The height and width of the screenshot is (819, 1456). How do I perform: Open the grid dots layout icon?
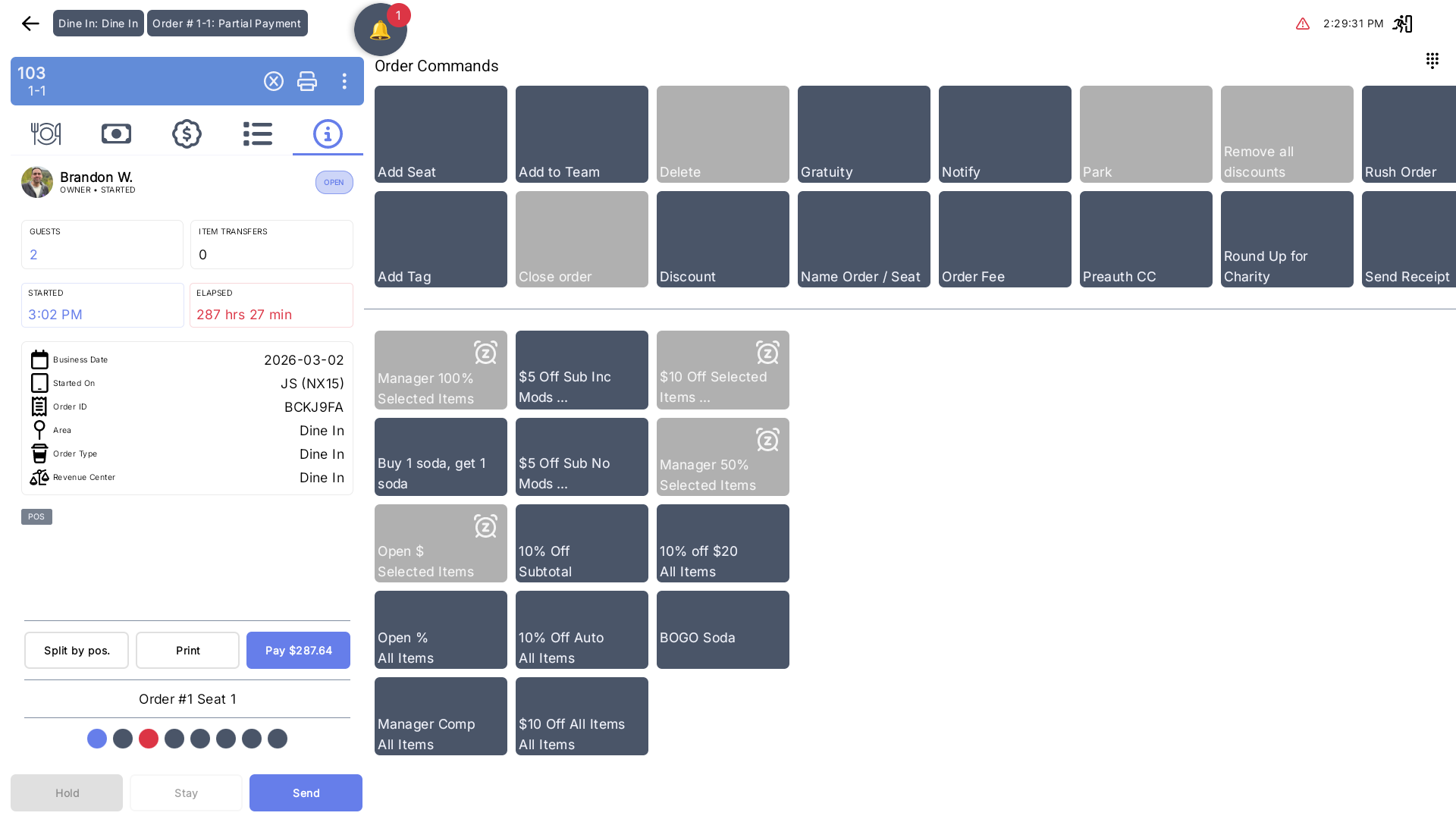coord(1432,61)
